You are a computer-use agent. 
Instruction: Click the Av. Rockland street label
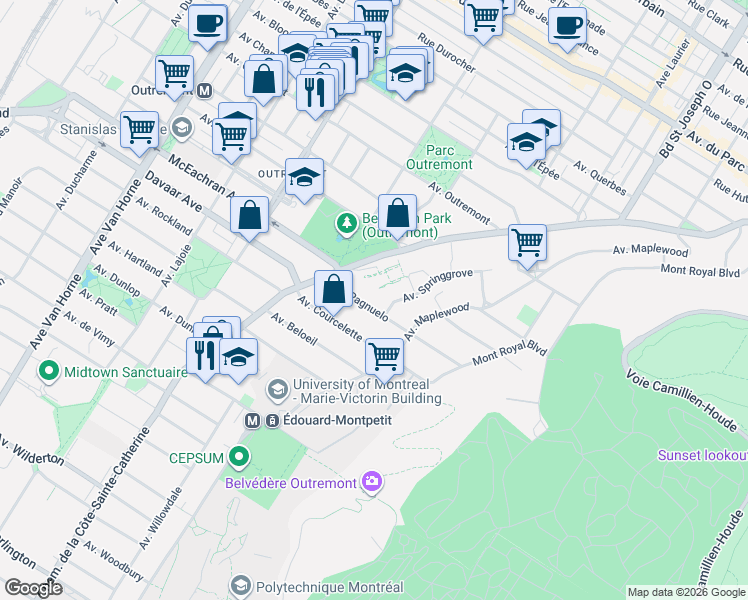[x=164, y=216]
